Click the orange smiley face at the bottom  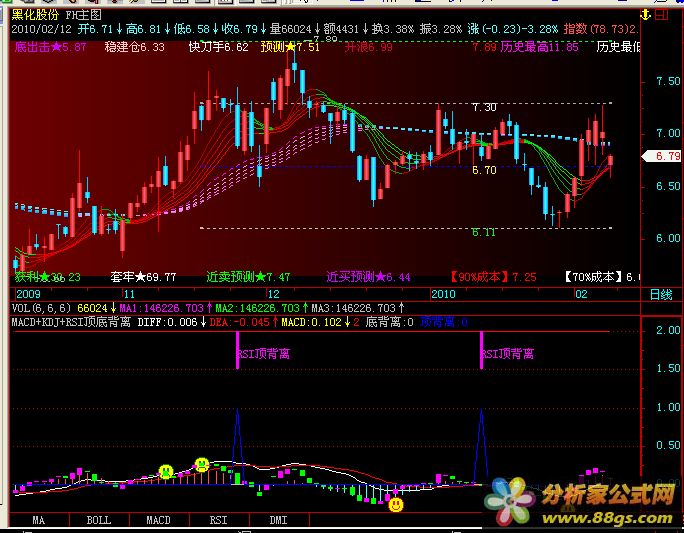(x=396, y=505)
